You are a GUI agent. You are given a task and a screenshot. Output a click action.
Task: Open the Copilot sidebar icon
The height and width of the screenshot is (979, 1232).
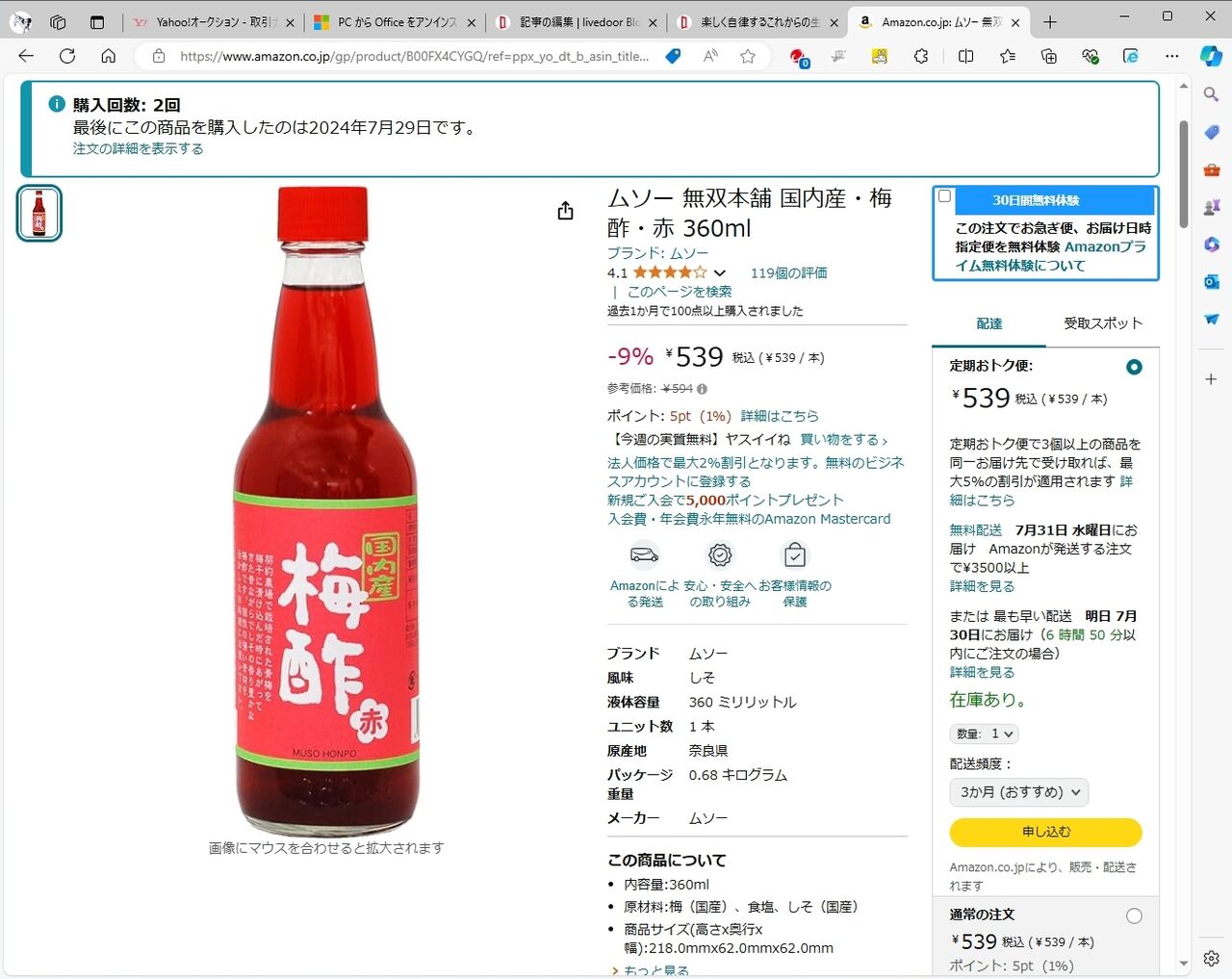point(1211,56)
